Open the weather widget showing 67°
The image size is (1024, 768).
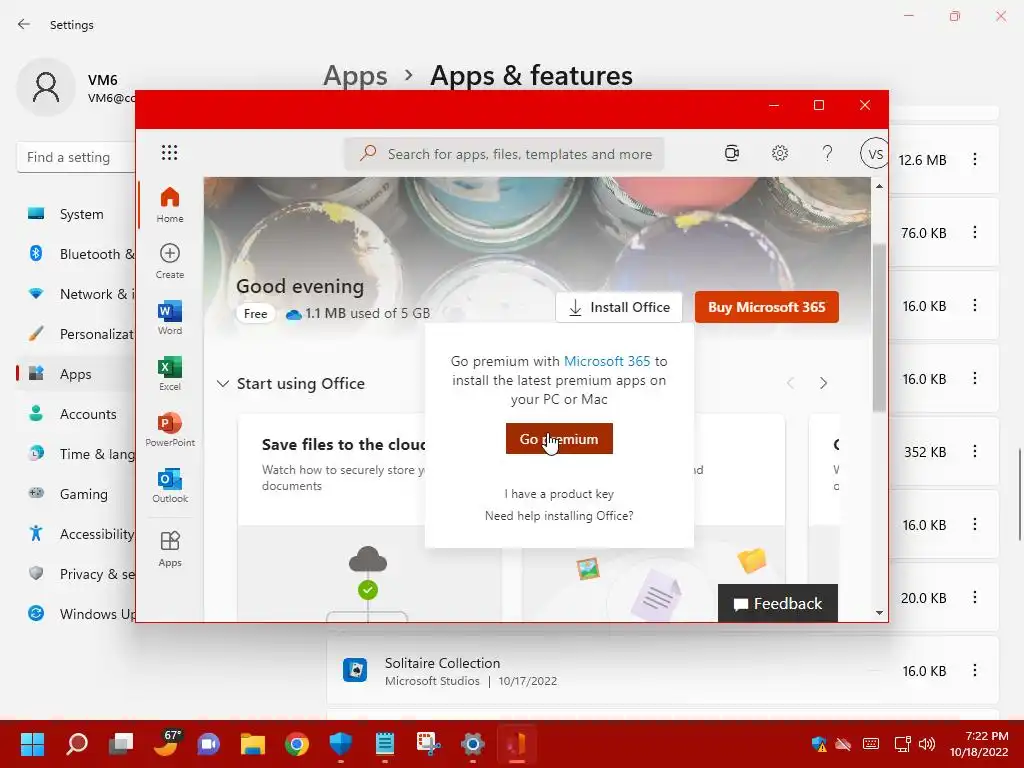coord(166,744)
